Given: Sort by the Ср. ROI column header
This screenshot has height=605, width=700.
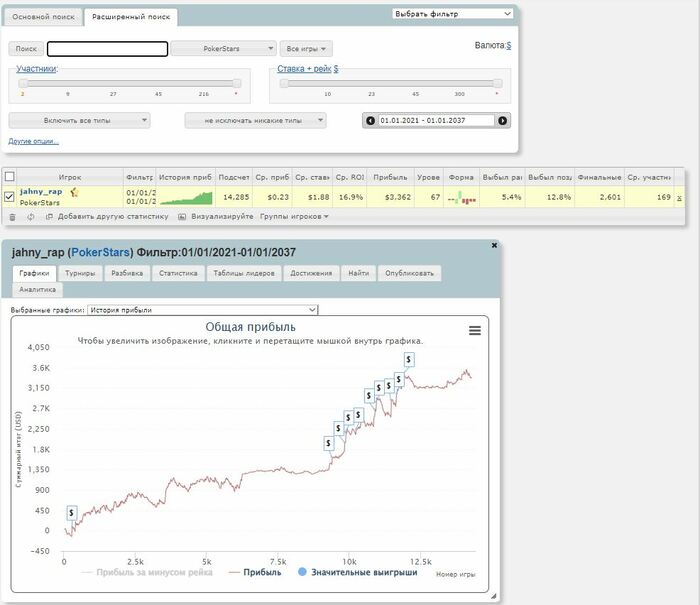Looking at the screenshot, I should pos(350,177).
